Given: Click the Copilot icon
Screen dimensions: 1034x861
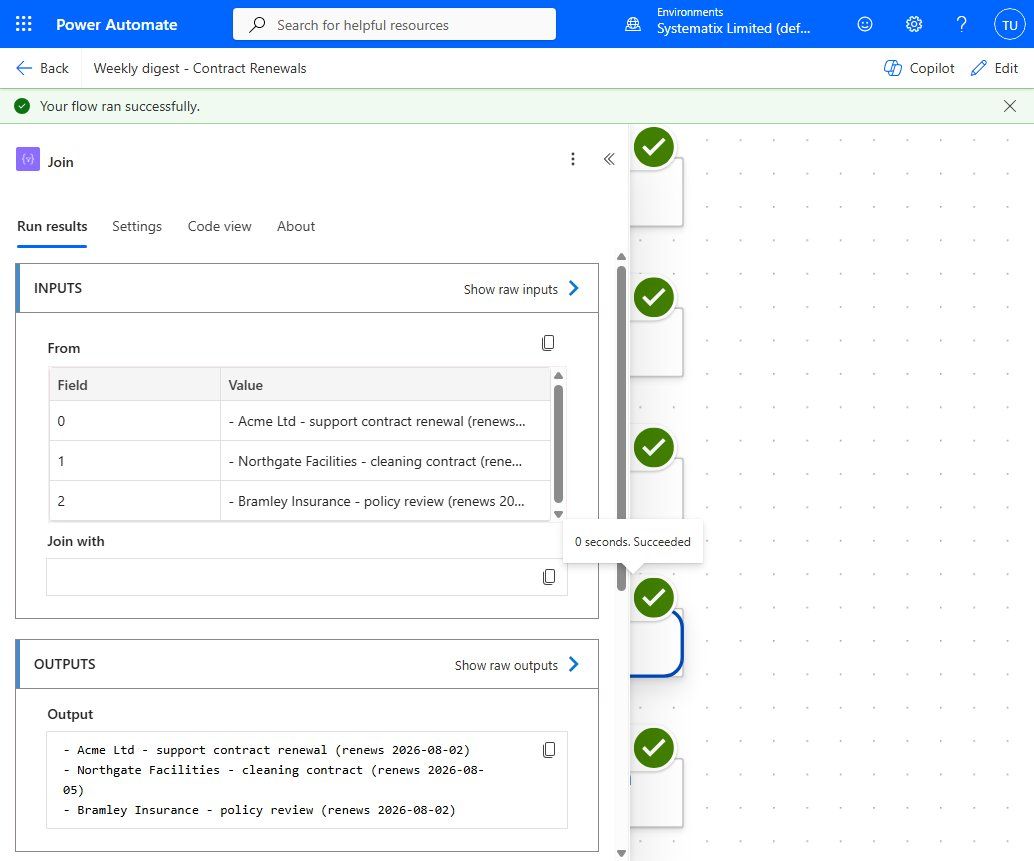Looking at the screenshot, I should (x=892, y=68).
